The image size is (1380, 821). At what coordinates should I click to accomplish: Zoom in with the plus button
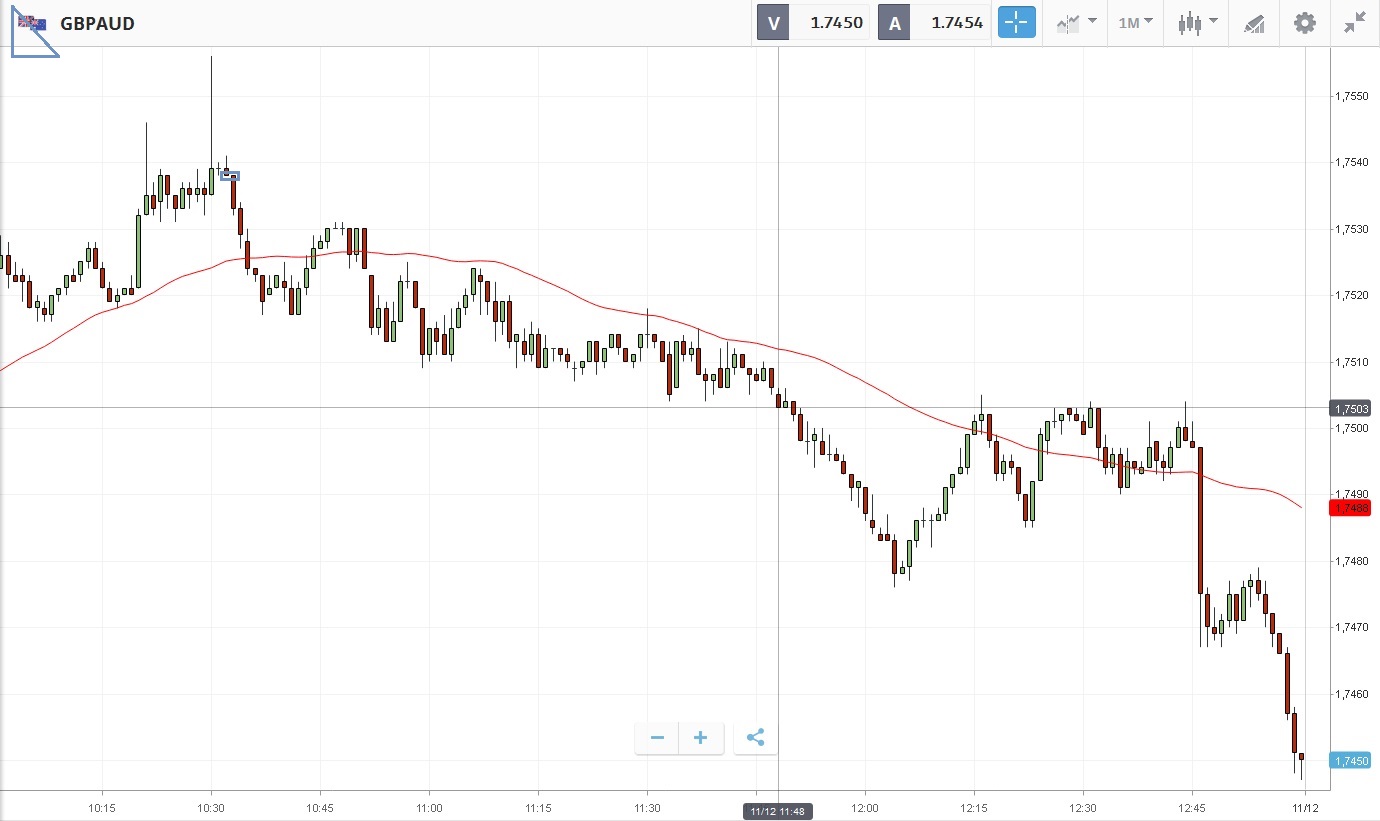click(701, 738)
